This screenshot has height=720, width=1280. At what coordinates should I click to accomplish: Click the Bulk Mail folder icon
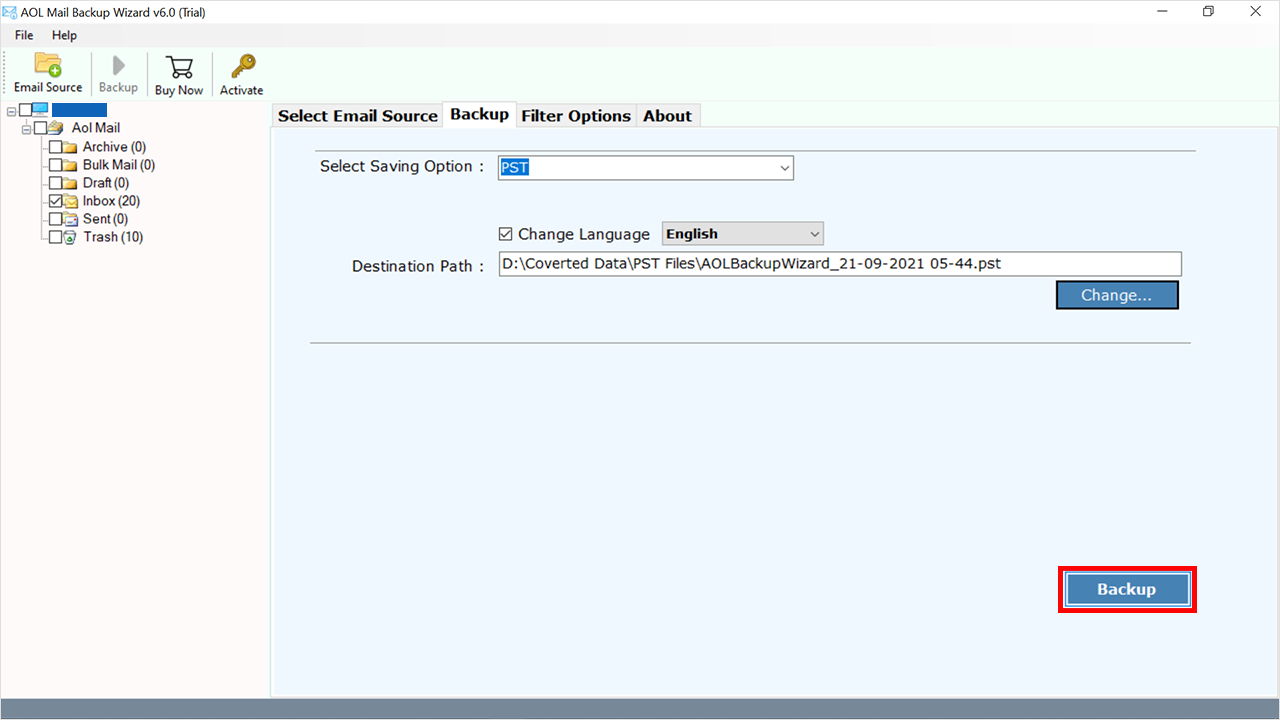click(70, 165)
